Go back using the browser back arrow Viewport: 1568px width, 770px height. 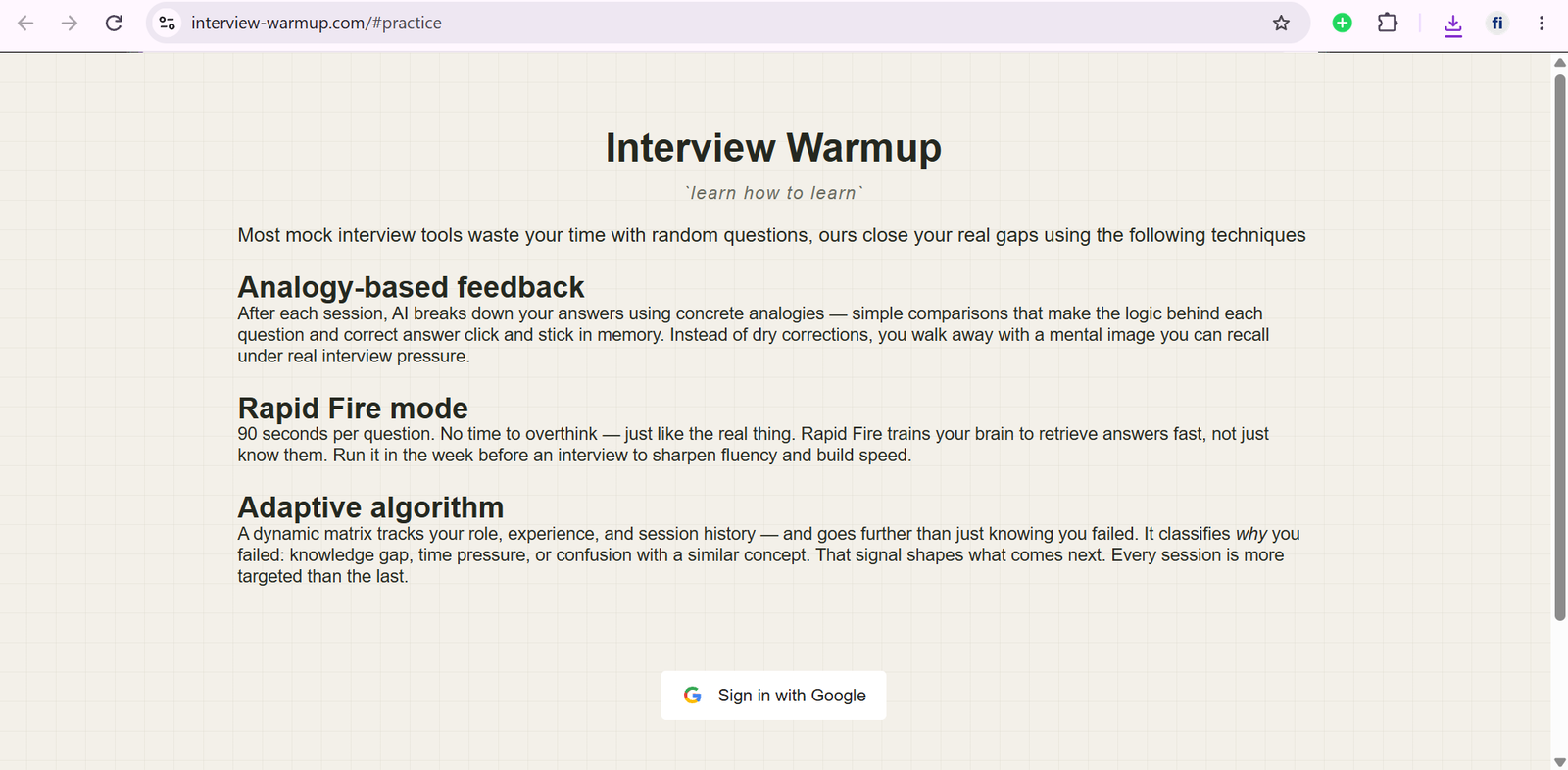coord(25,23)
